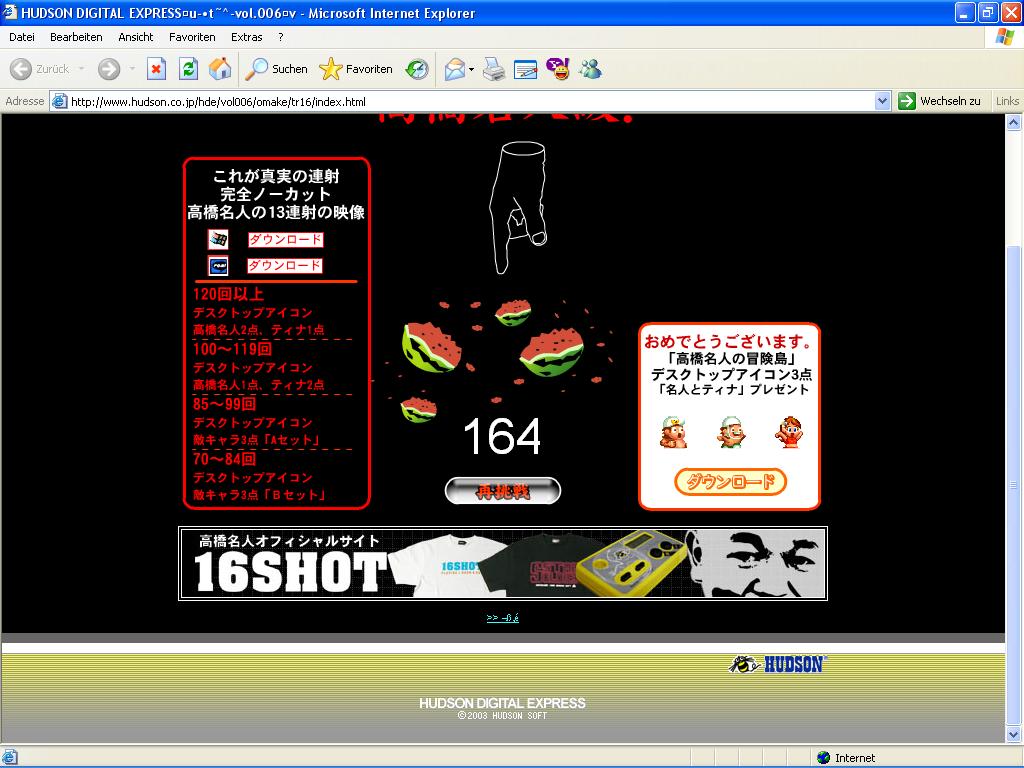1024x768 pixels.
Task: Open the Yahoo messenger smiley icon
Action: tap(558, 69)
